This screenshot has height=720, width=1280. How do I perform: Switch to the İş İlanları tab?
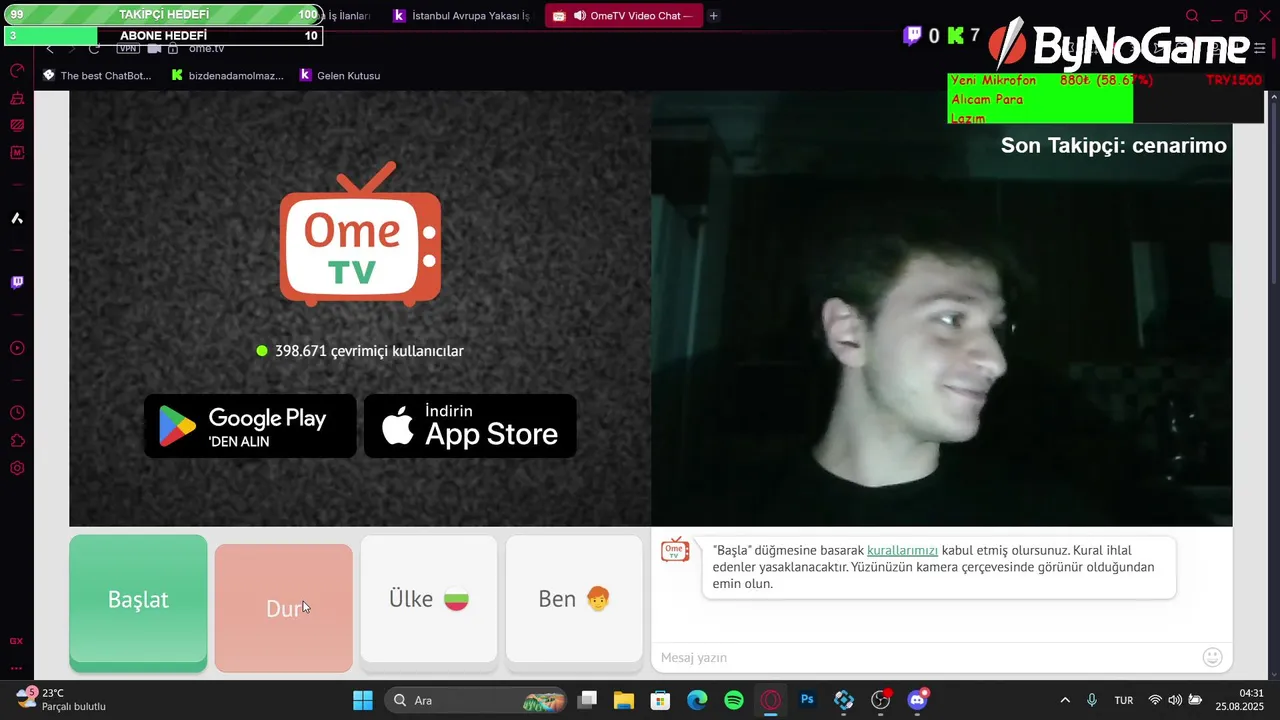point(348,16)
